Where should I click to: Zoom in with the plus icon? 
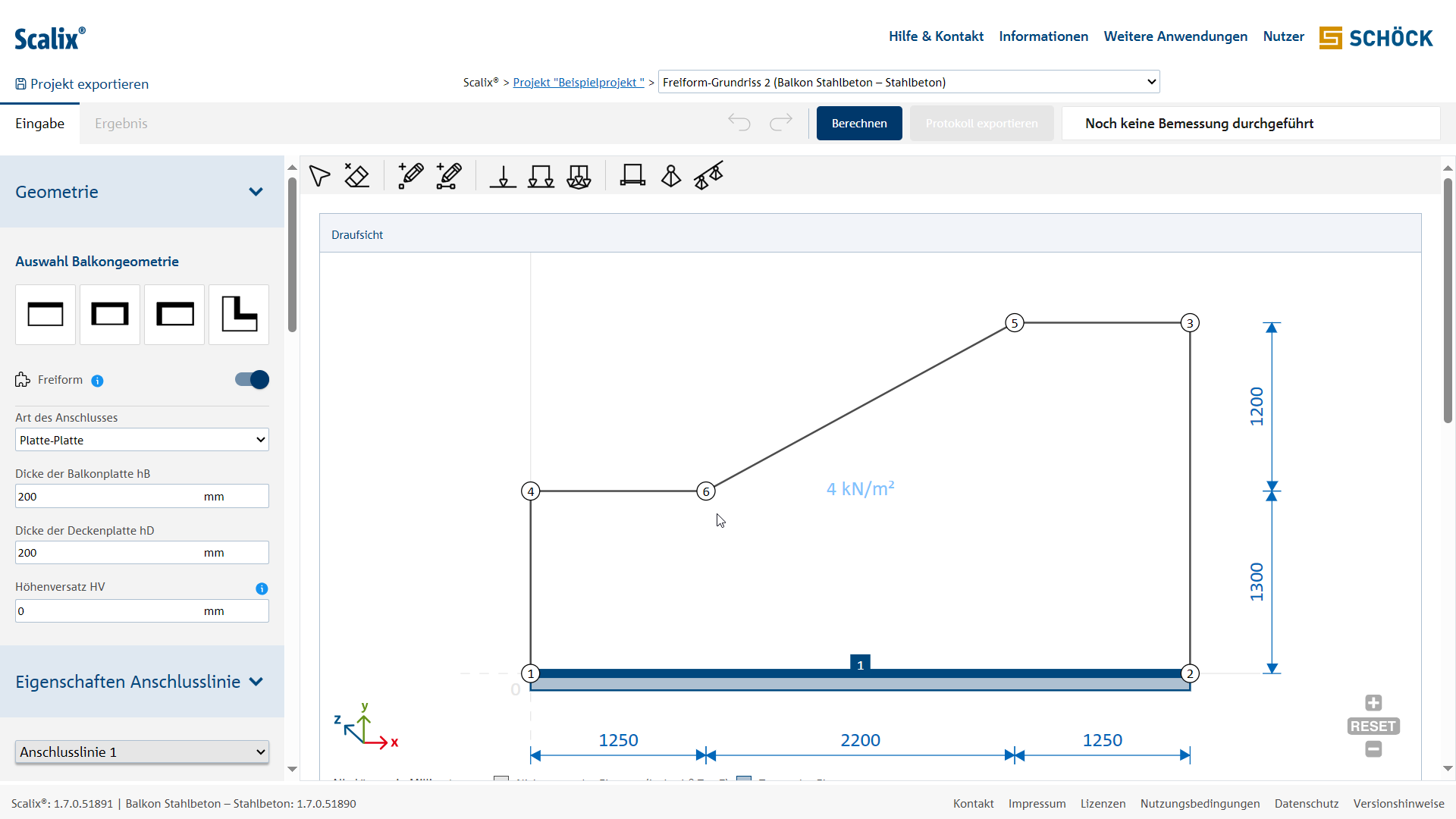point(1373,703)
